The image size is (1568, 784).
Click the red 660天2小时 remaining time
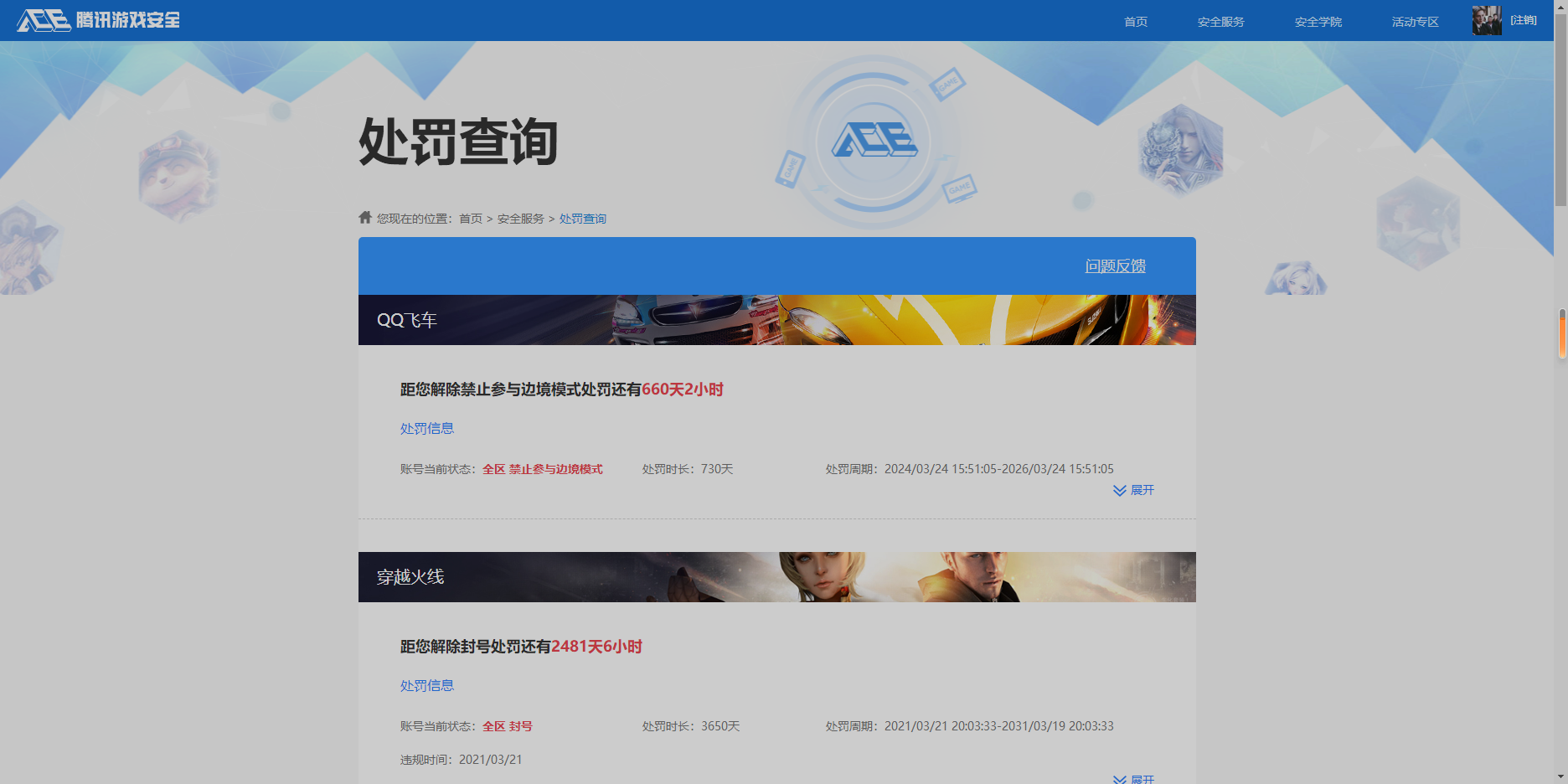pos(683,389)
